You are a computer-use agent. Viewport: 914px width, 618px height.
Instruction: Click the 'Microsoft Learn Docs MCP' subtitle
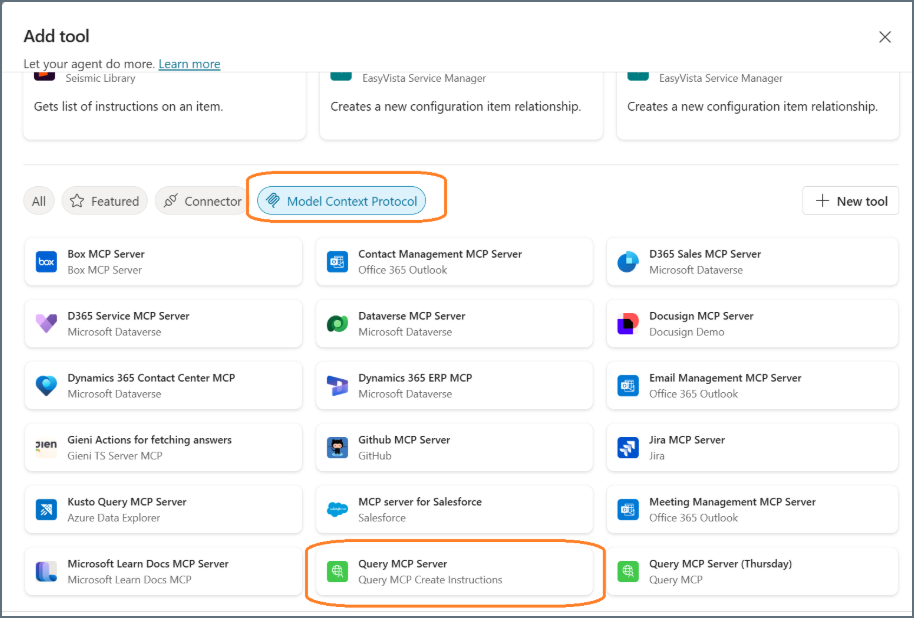(x=129, y=580)
